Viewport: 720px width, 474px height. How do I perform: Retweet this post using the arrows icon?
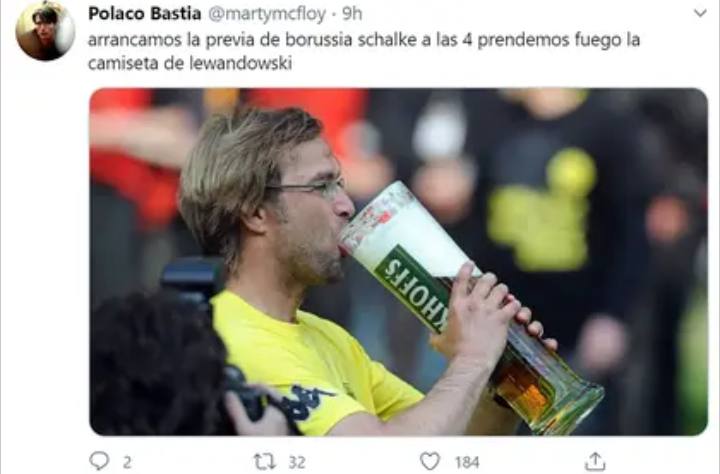point(265,461)
